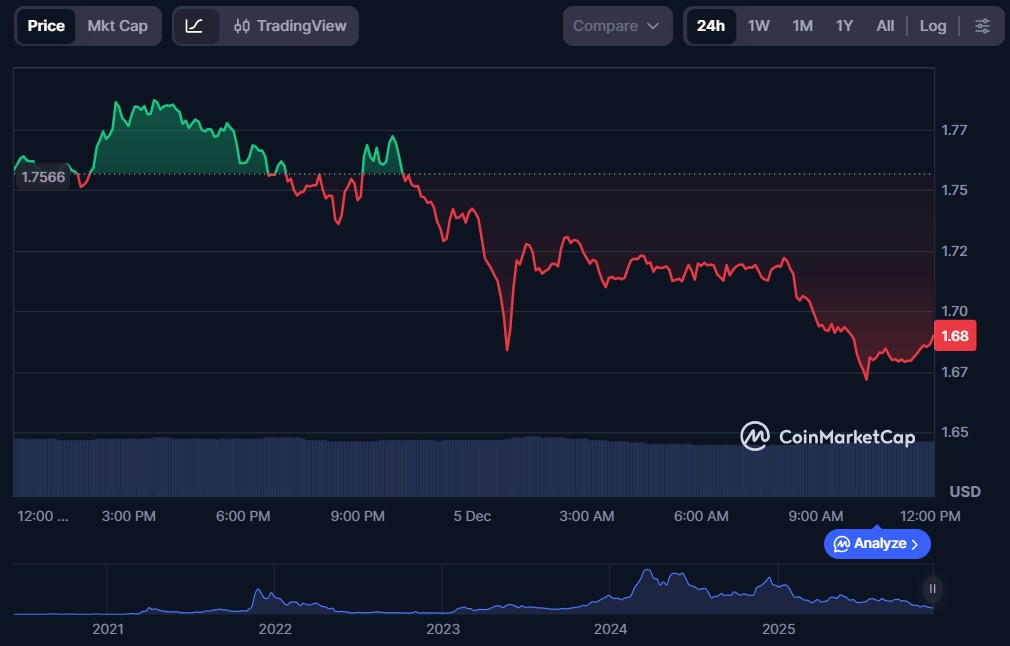Viewport: 1010px width, 646px height.
Task: Select the 1W time range
Action: [x=759, y=26]
